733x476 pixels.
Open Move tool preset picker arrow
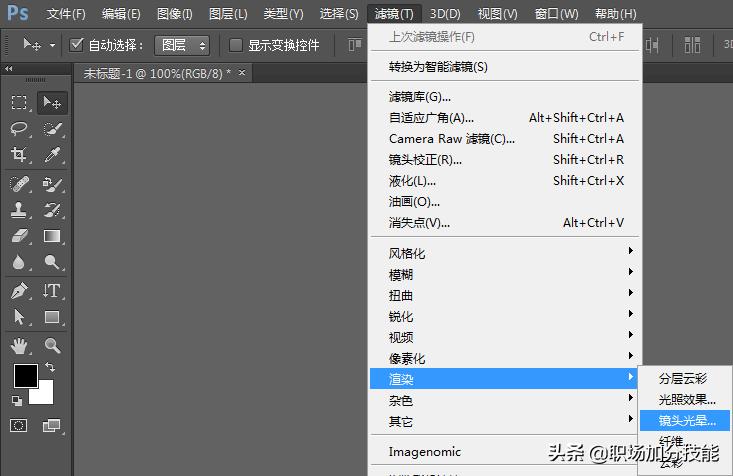click(52, 45)
